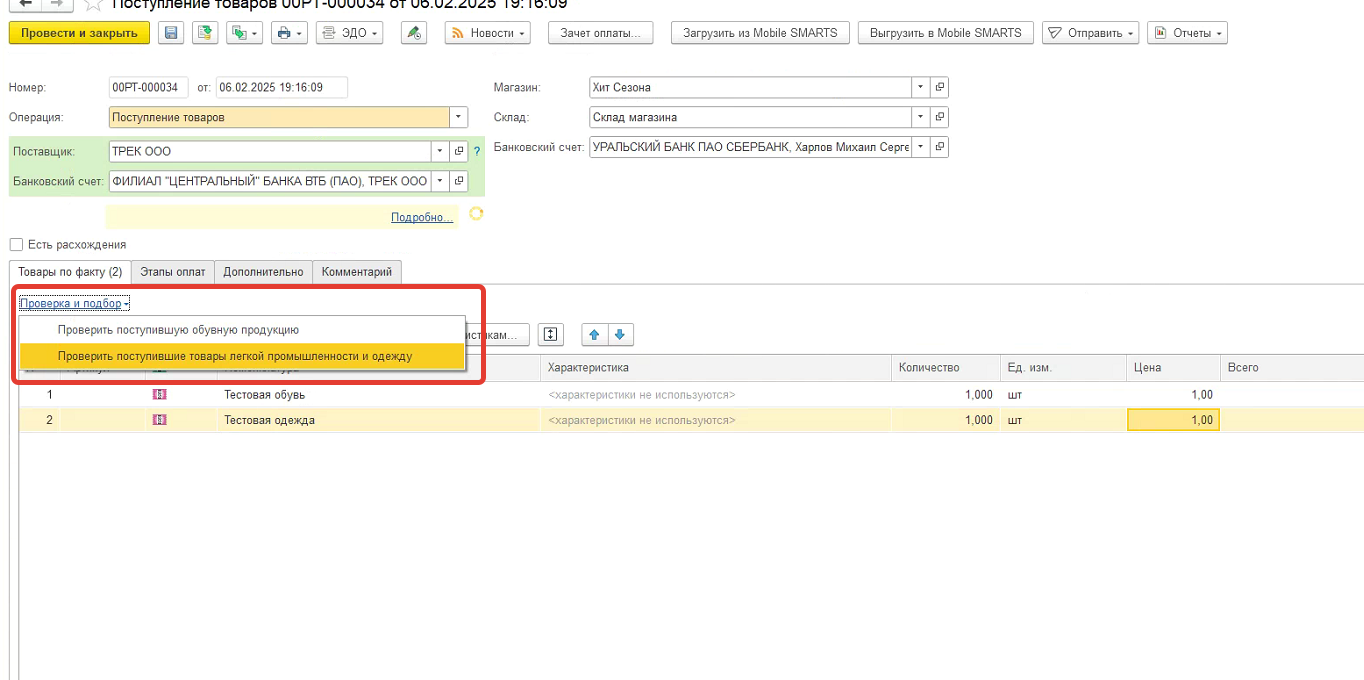1364x680 pixels.
Task: Expand the Магазин dropdown arrow
Action: 920,87
